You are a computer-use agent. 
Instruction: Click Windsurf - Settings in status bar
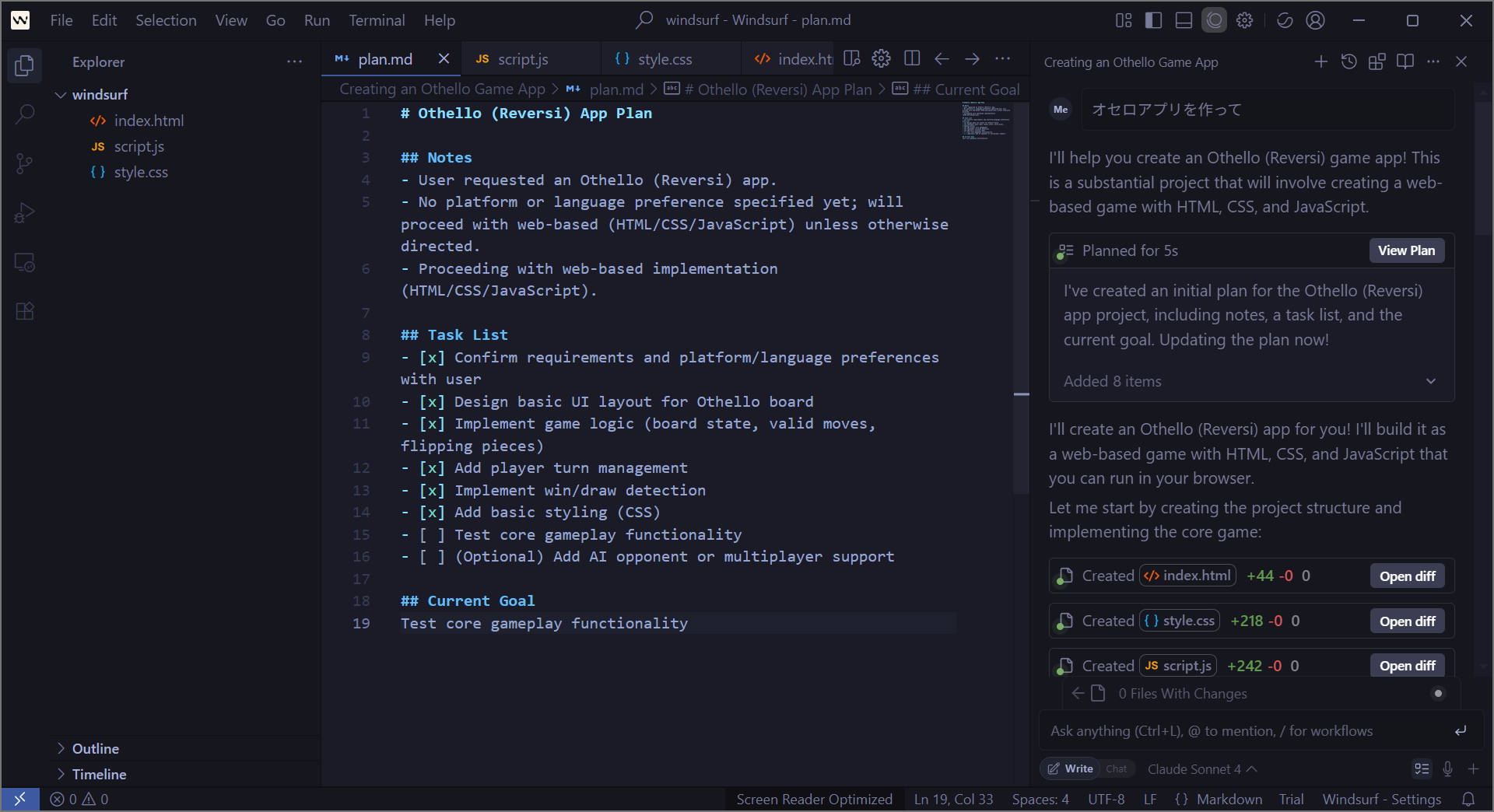pos(1381,799)
